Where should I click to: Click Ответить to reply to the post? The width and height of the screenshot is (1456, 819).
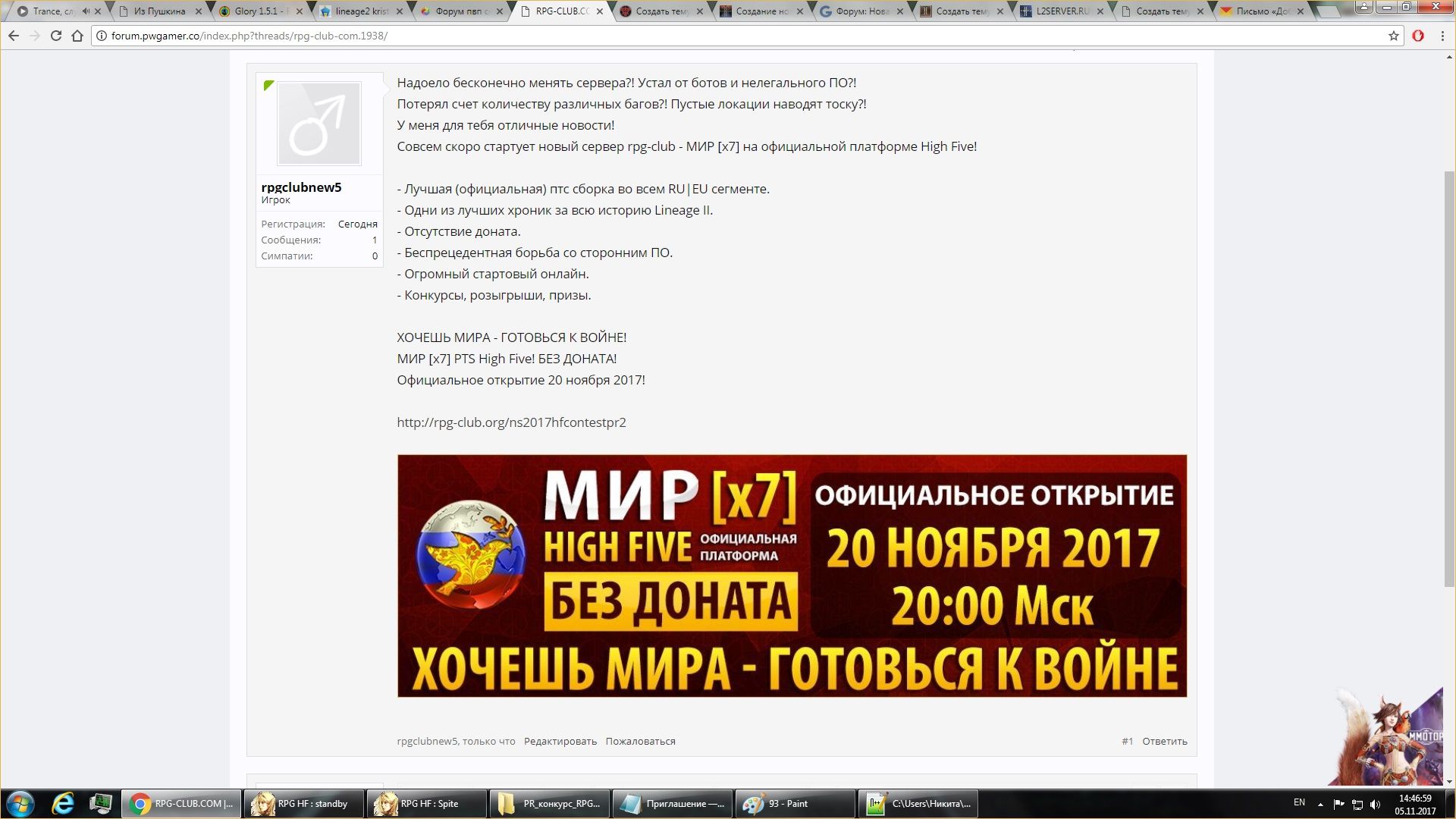[x=1164, y=741]
